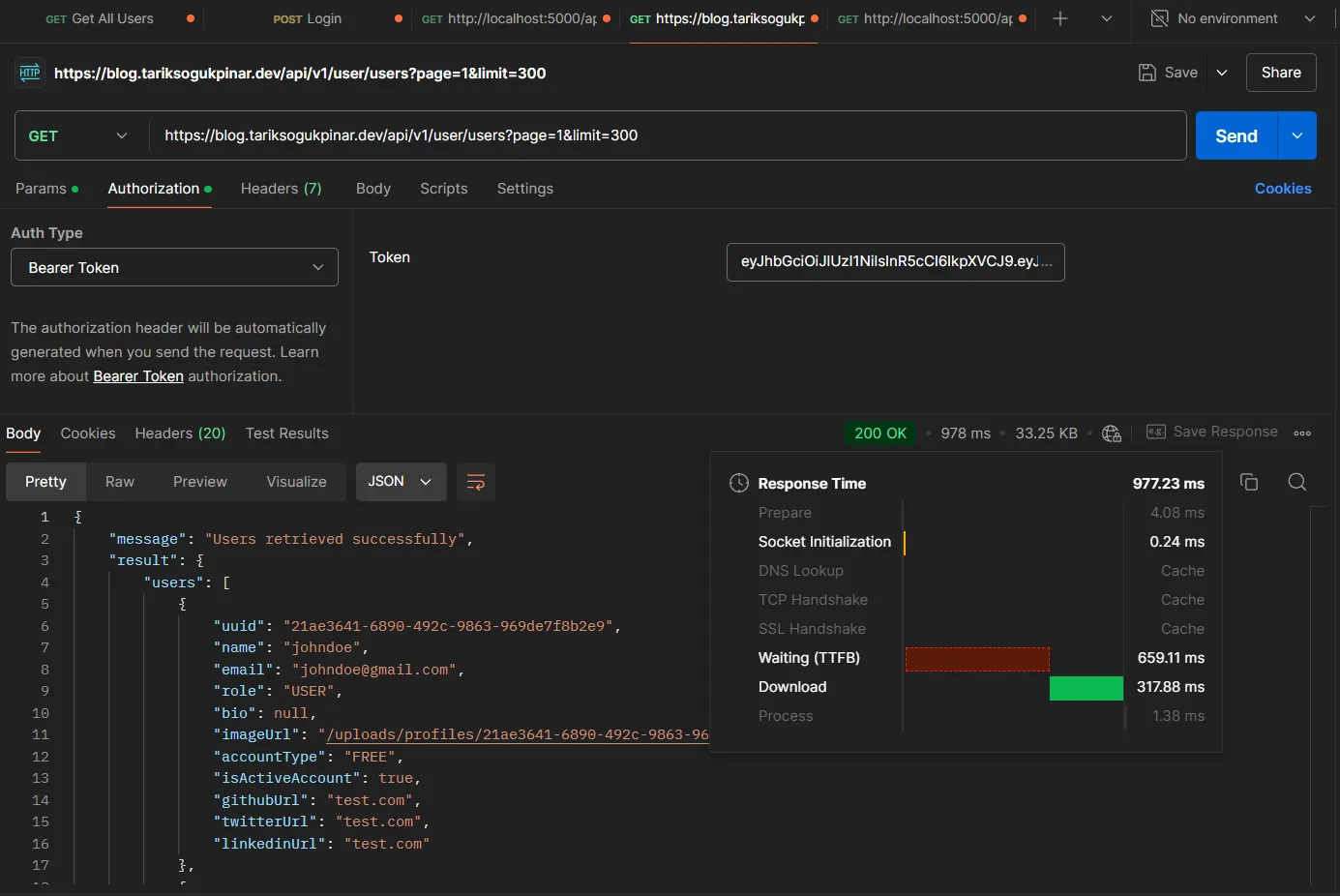Toggle line wrap icon next to JSON
The height and width of the screenshot is (896, 1340).
point(476,482)
